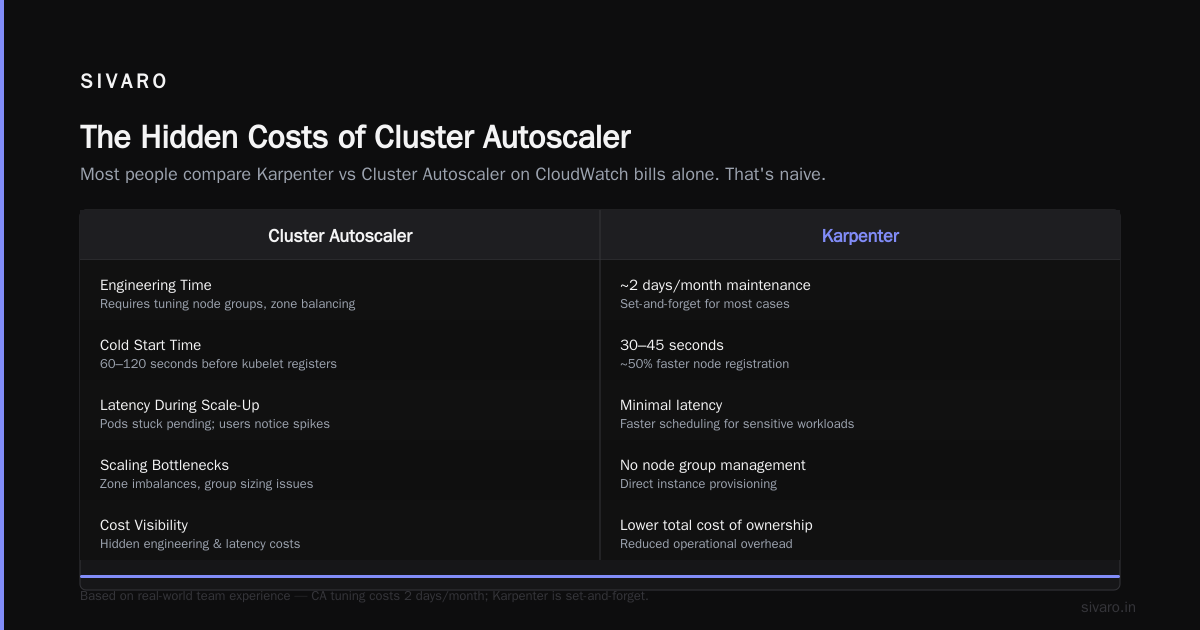The width and height of the screenshot is (1200, 630).
Task: Select the 'Cold Start Time' row title
Action: coord(150,345)
